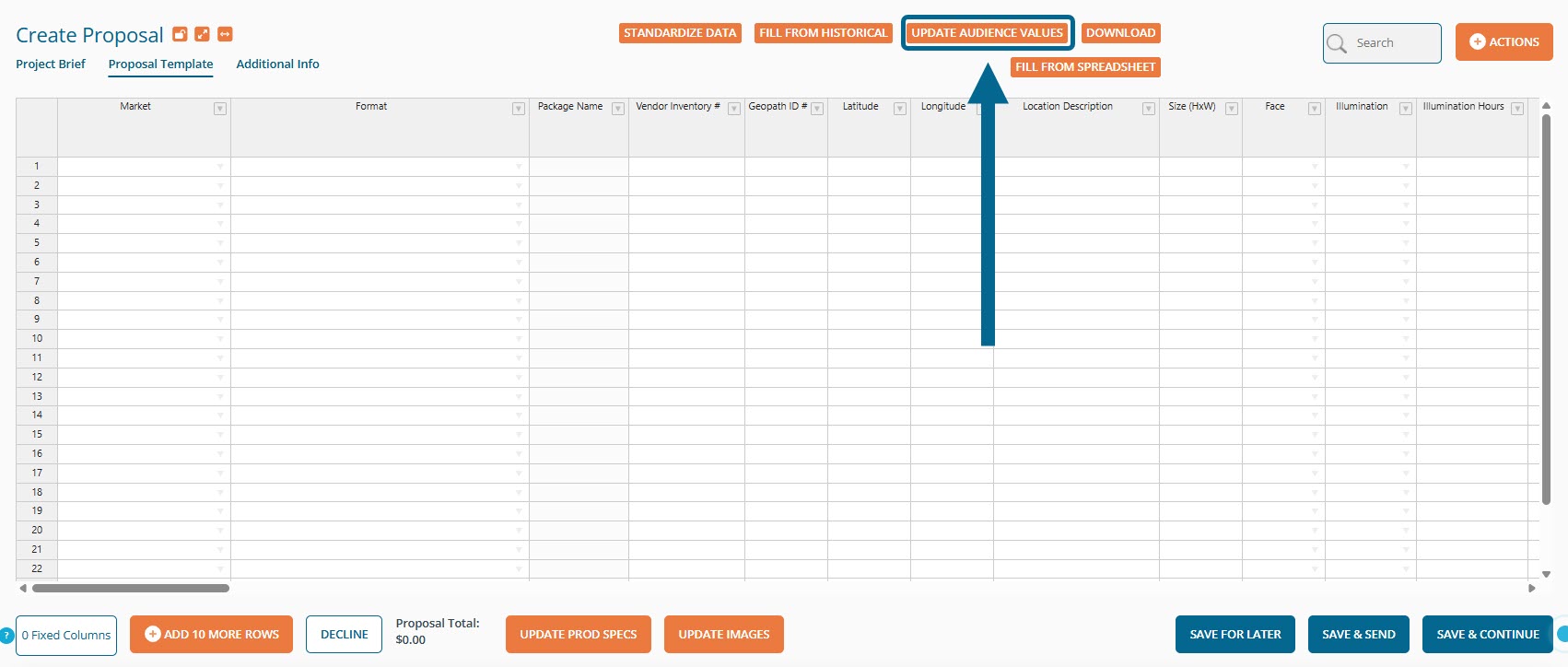This screenshot has width=1568, height=667.
Task: Expand the Illumination column filter menu
Action: click(1406, 109)
